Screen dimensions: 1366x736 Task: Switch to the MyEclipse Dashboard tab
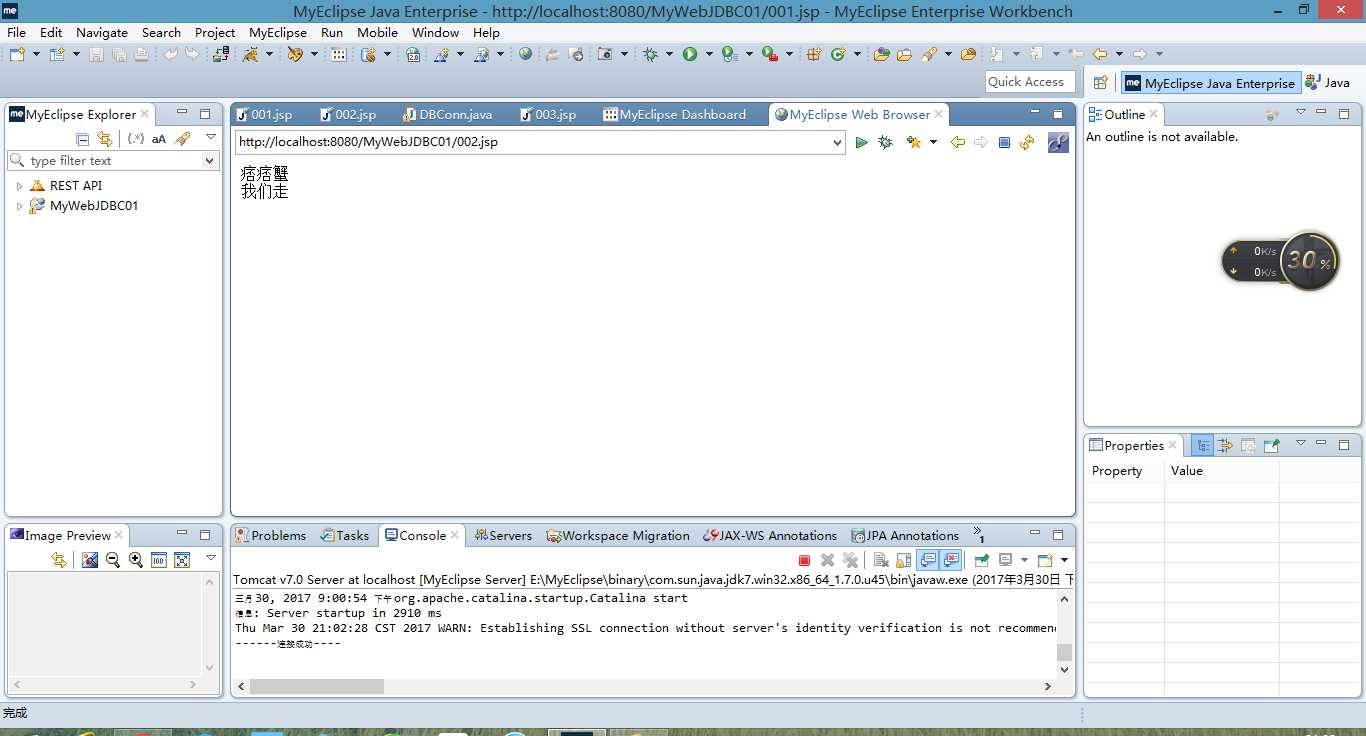[675, 115]
